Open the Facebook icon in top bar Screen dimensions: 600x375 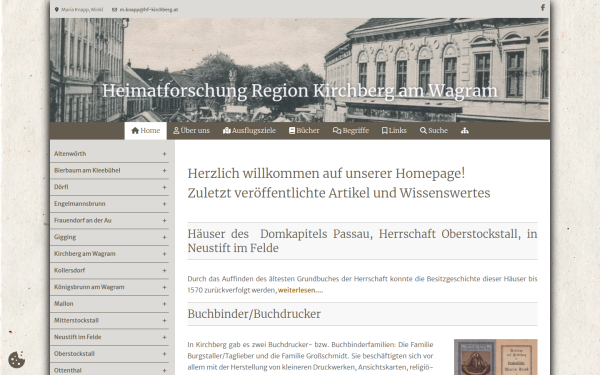(x=543, y=8)
